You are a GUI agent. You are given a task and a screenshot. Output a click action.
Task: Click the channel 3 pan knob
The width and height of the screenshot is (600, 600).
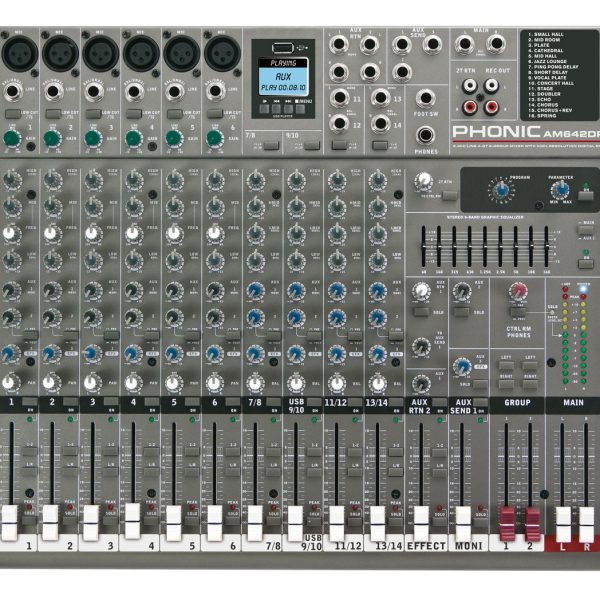tap(91, 382)
